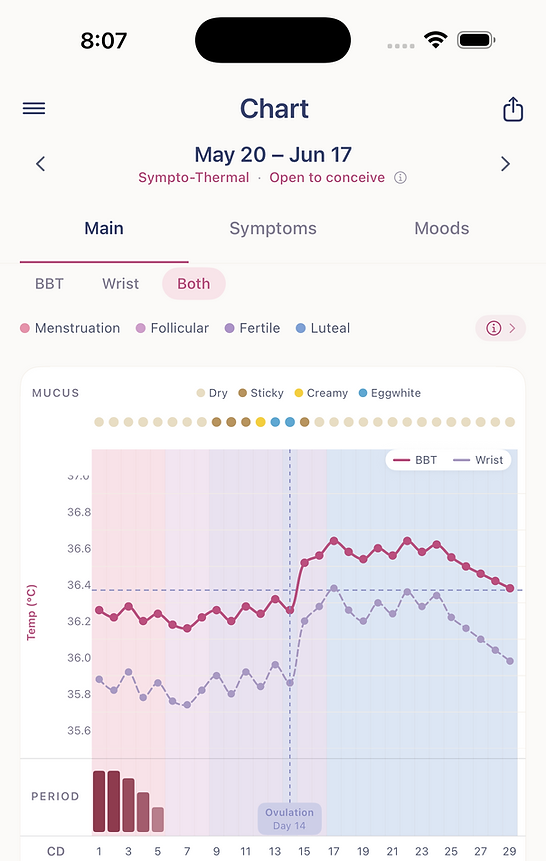Open the Main tab
Image resolution: width=546 pixels, height=861 pixels.
(104, 228)
